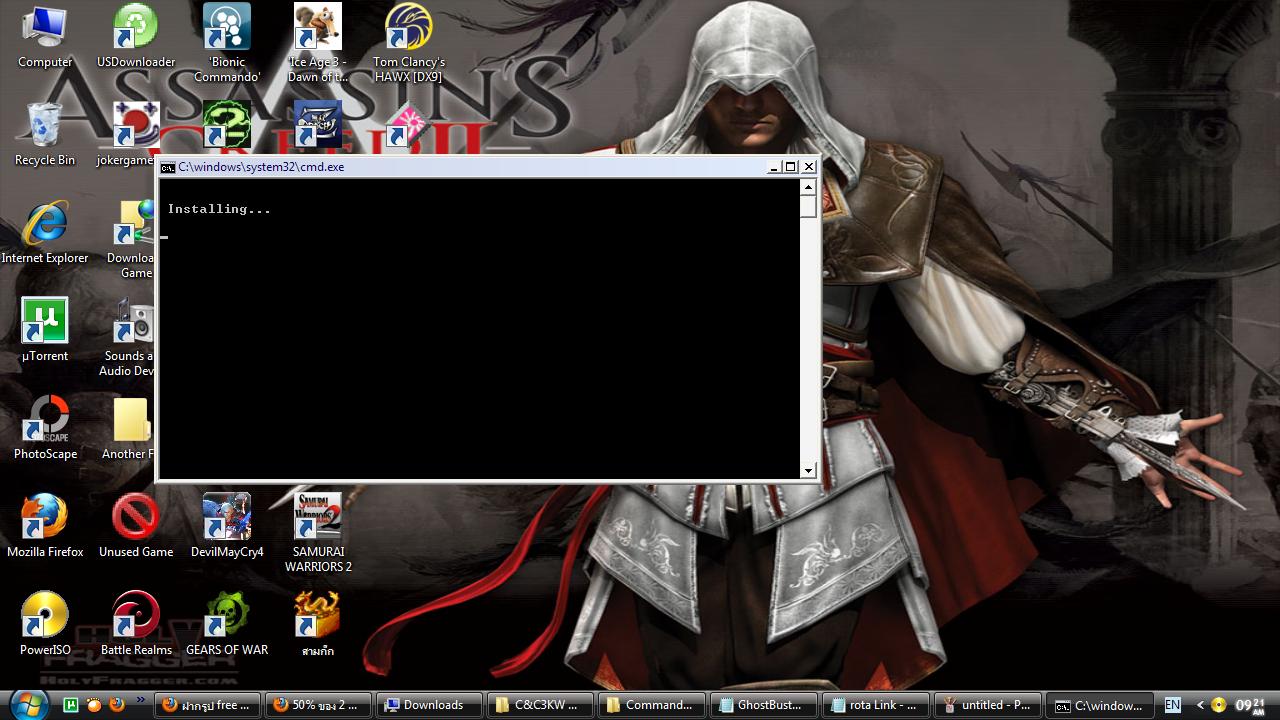Select the pink diamond desktop shortcut
Image resolution: width=1280 pixels, height=720 pixels.
409,127
